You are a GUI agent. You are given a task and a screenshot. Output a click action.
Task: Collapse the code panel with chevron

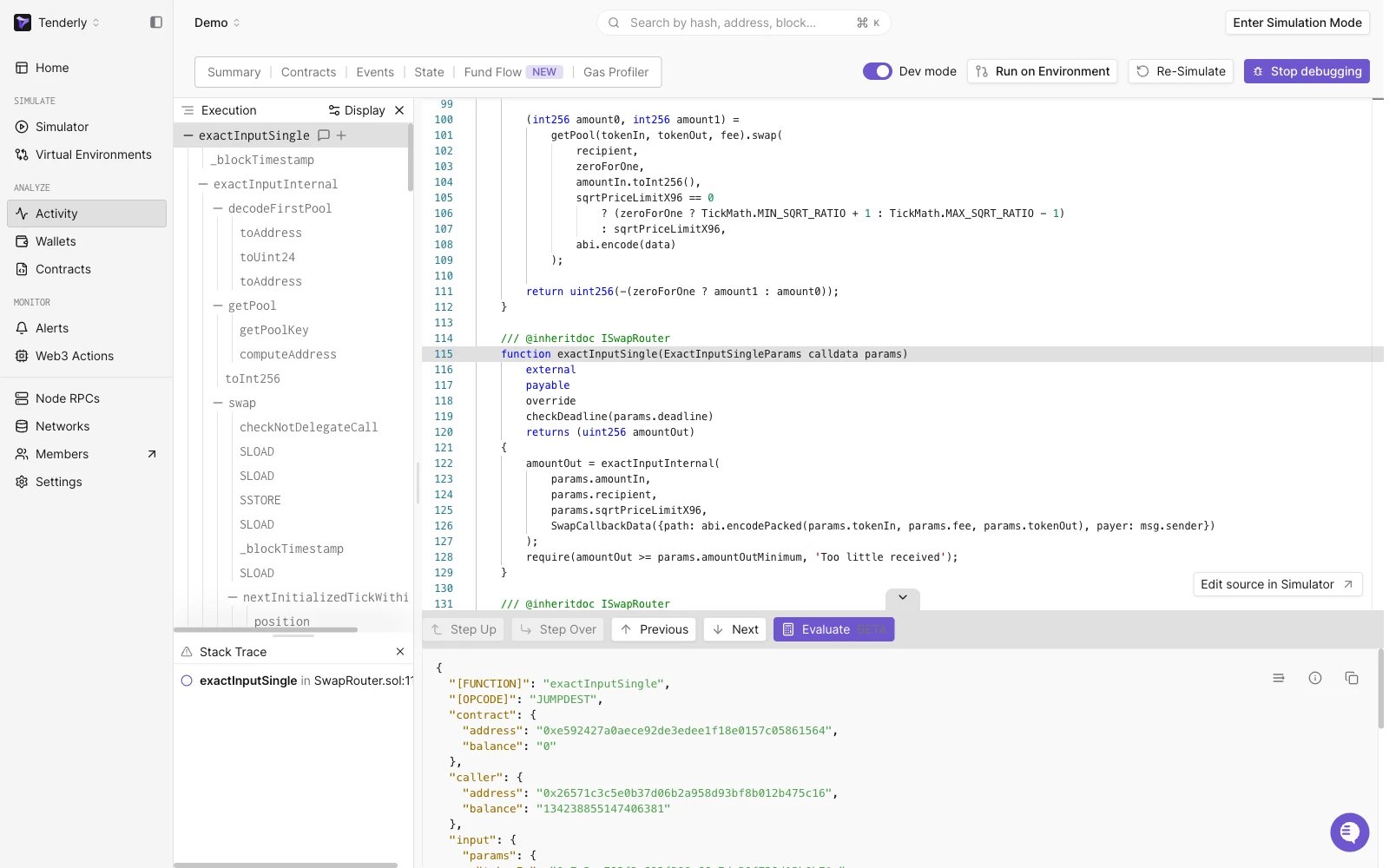coord(903,597)
